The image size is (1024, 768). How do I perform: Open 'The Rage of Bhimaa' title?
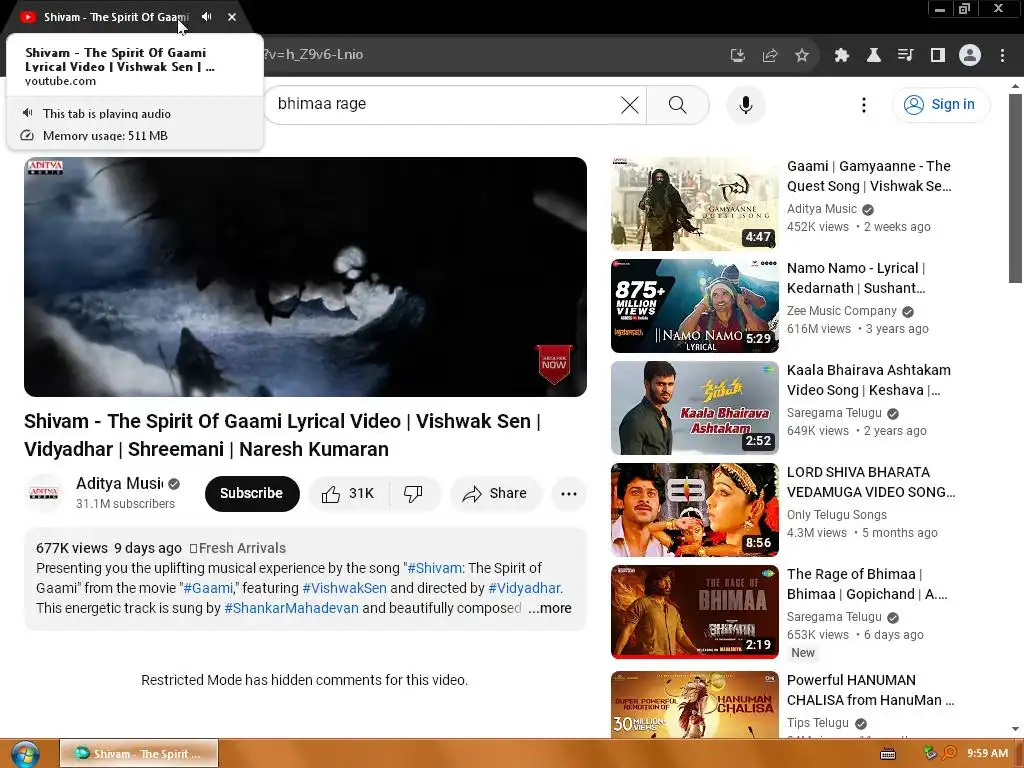coord(867,584)
